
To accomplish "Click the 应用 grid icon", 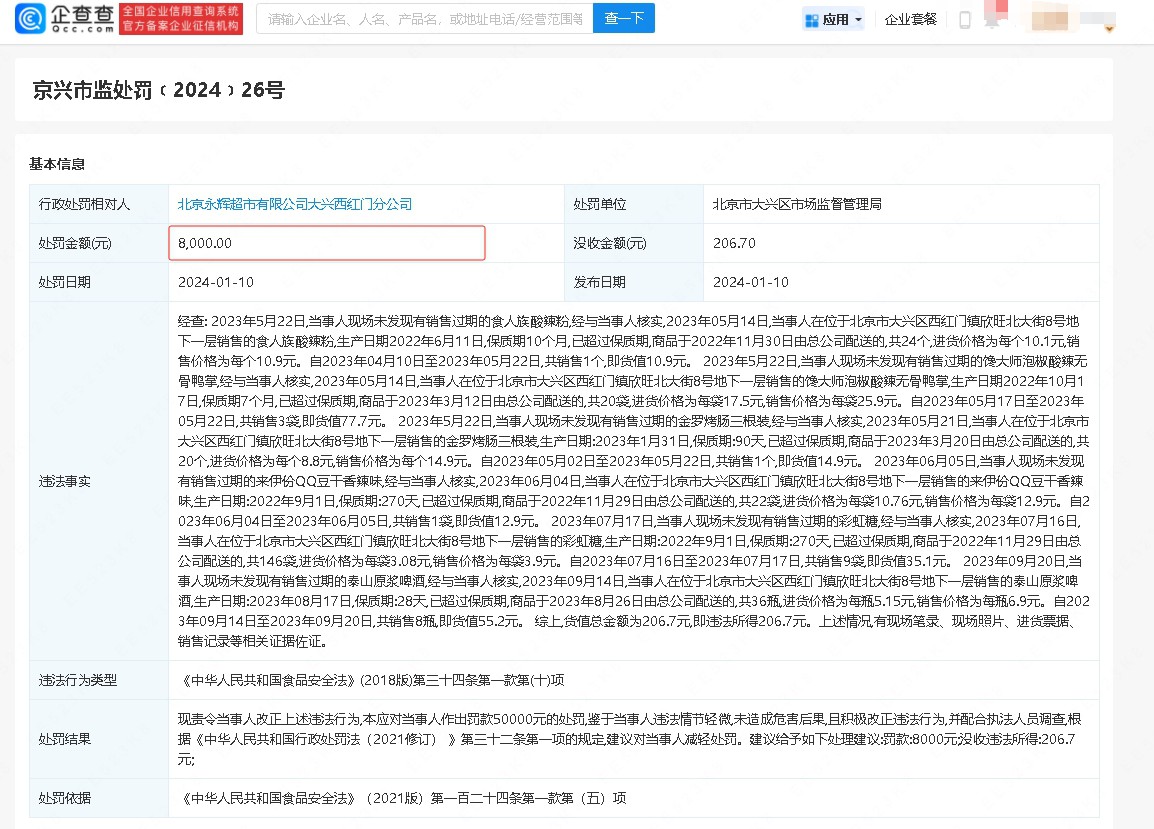I will click(811, 20).
